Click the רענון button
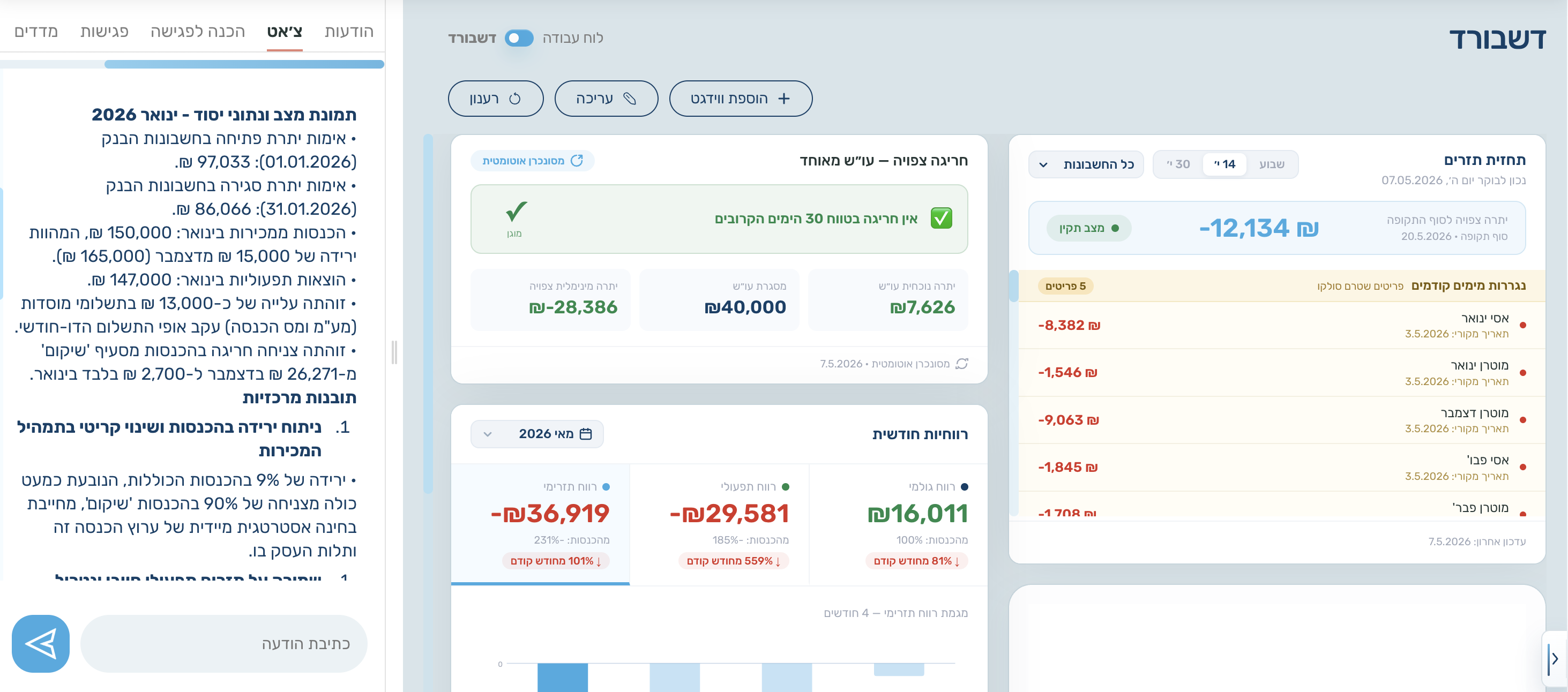 click(x=496, y=99)
